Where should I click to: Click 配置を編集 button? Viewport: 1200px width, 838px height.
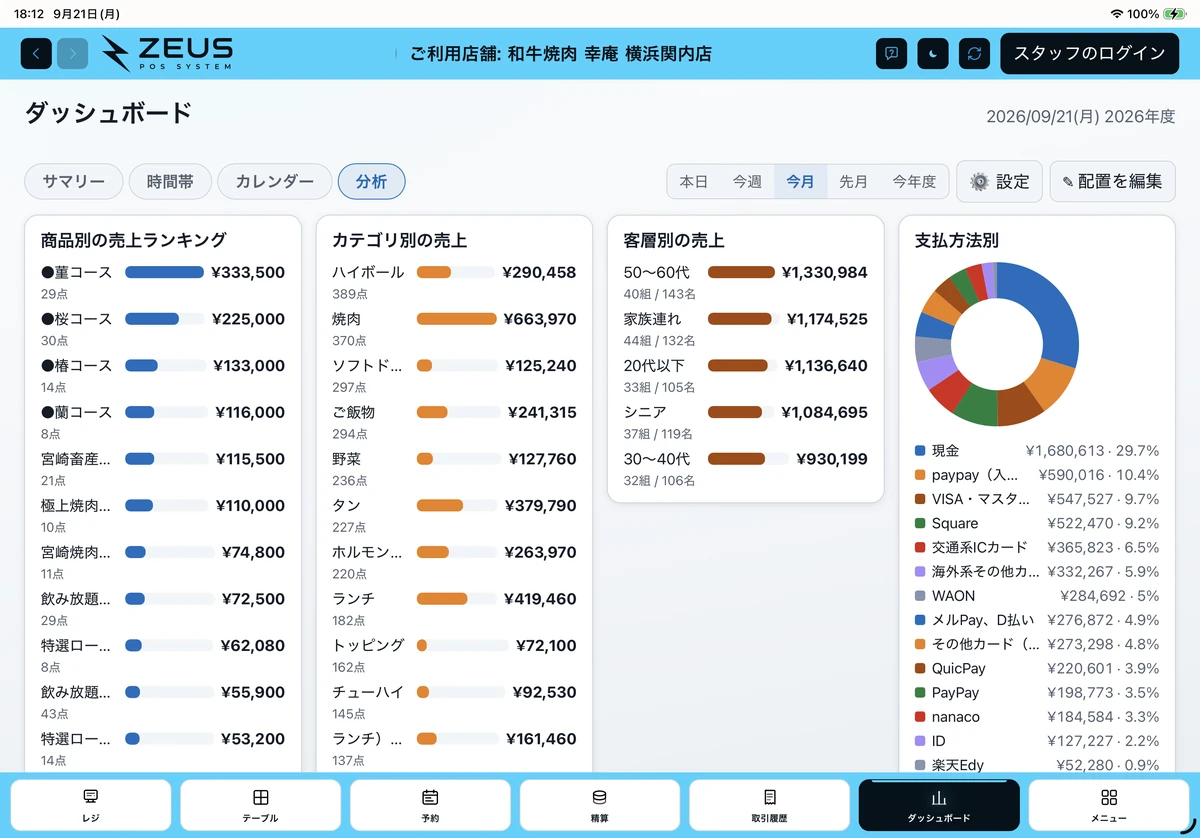point(1112,181)
